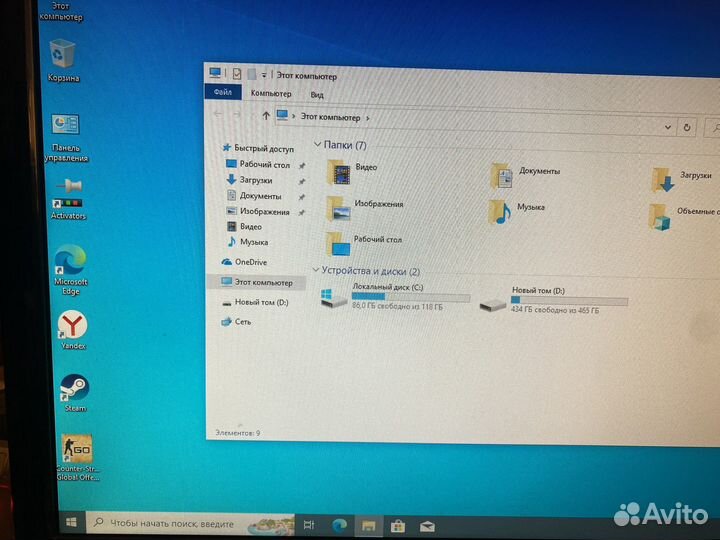Screen dimensions: 720x540
Task: Click the Windows taskbar search box
Action: (x=165, y=523)
